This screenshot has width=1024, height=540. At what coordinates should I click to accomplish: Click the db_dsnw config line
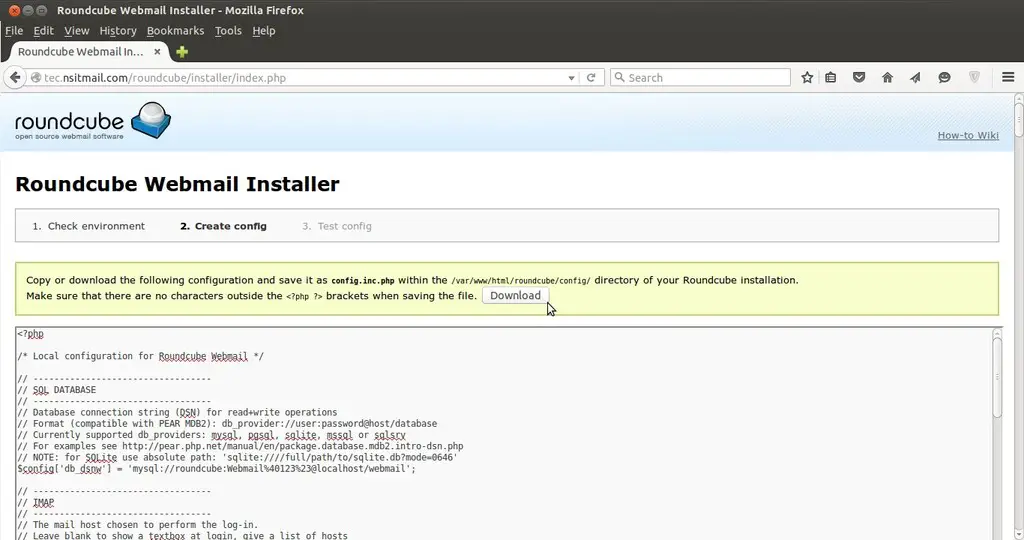(216, 469)
